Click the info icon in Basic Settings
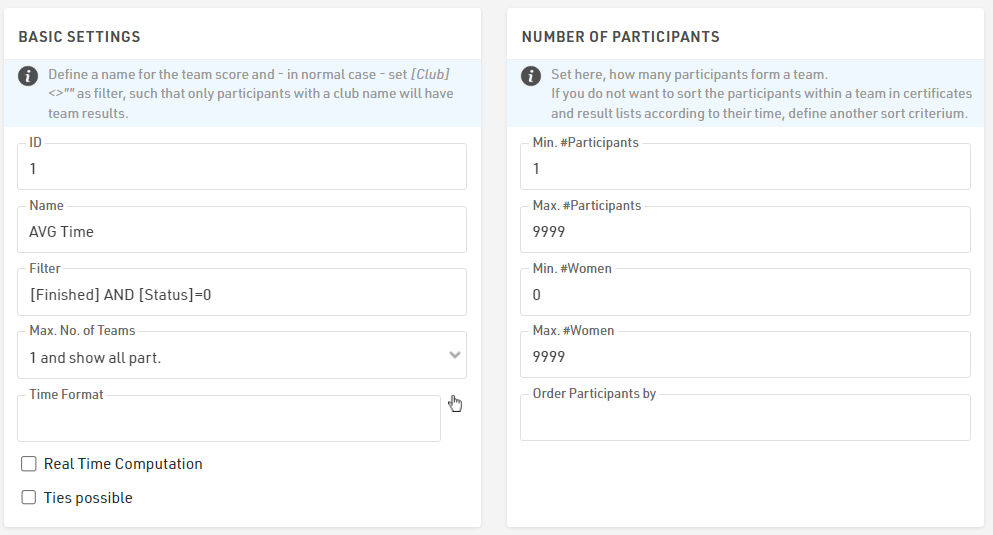The width and height of the screenshot is (993, 535). pos(29,76)
